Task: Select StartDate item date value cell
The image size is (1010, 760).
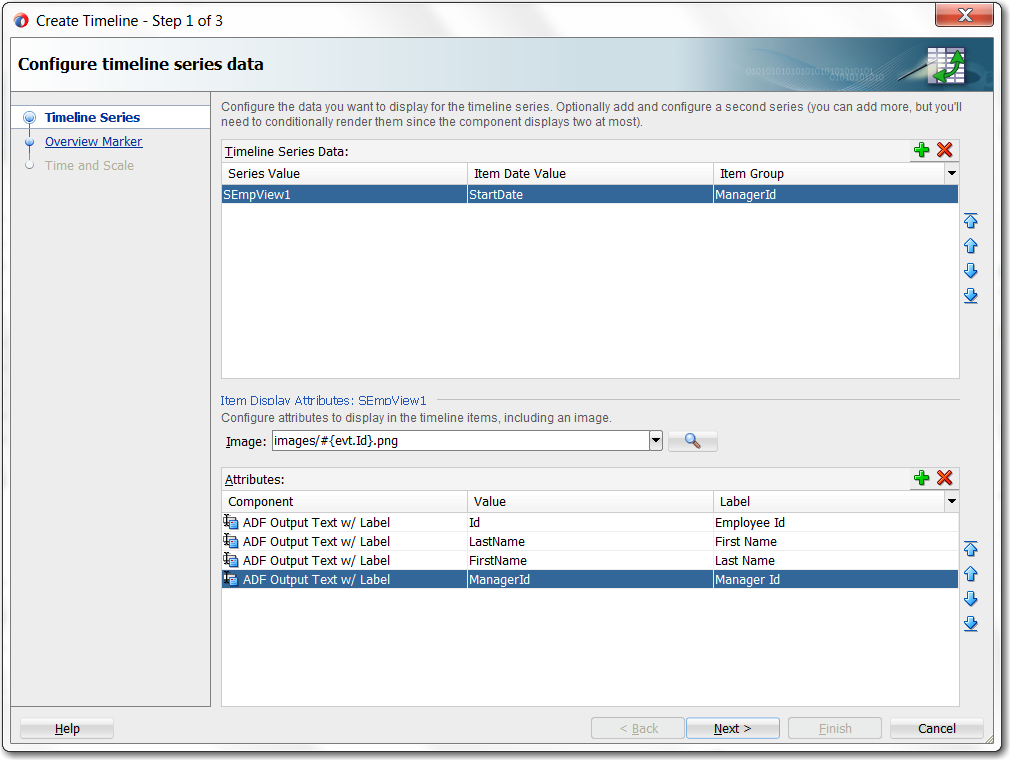Action: tap(590, 195)
